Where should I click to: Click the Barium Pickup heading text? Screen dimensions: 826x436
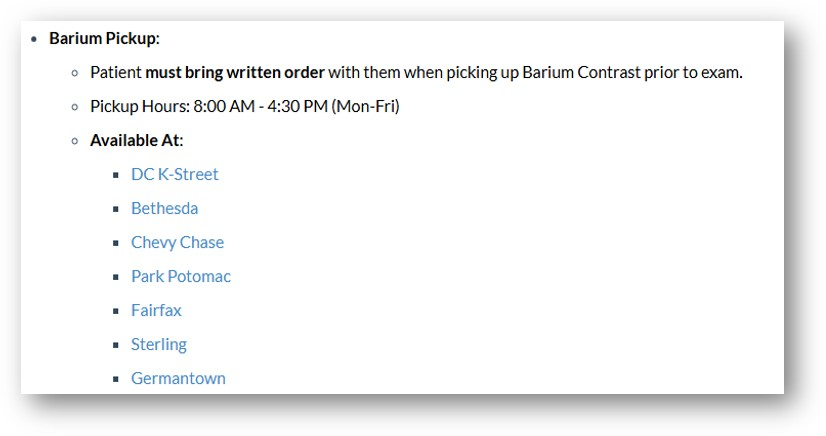tap(104, 38)
